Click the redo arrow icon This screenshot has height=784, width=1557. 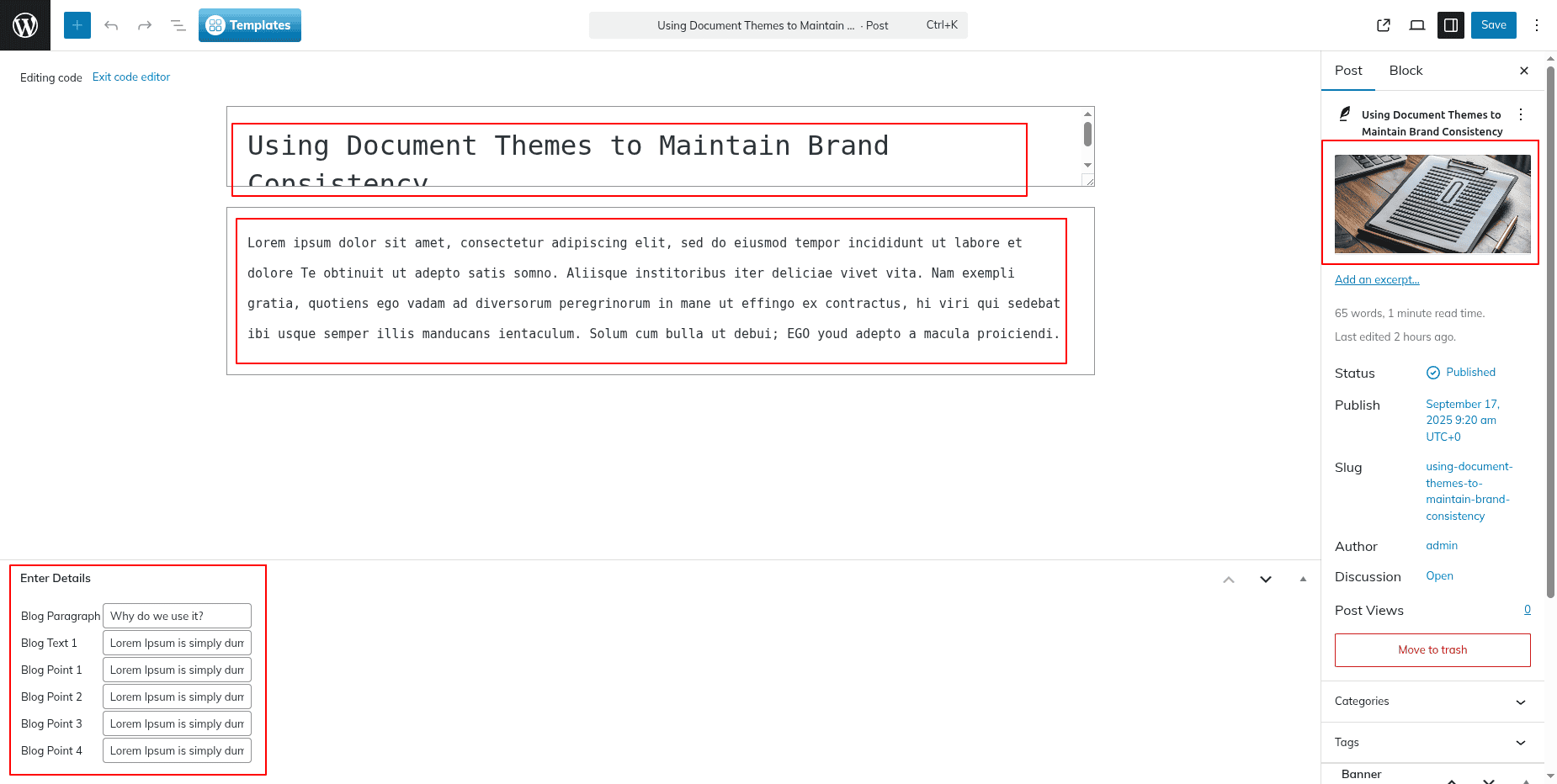(145, 25)
